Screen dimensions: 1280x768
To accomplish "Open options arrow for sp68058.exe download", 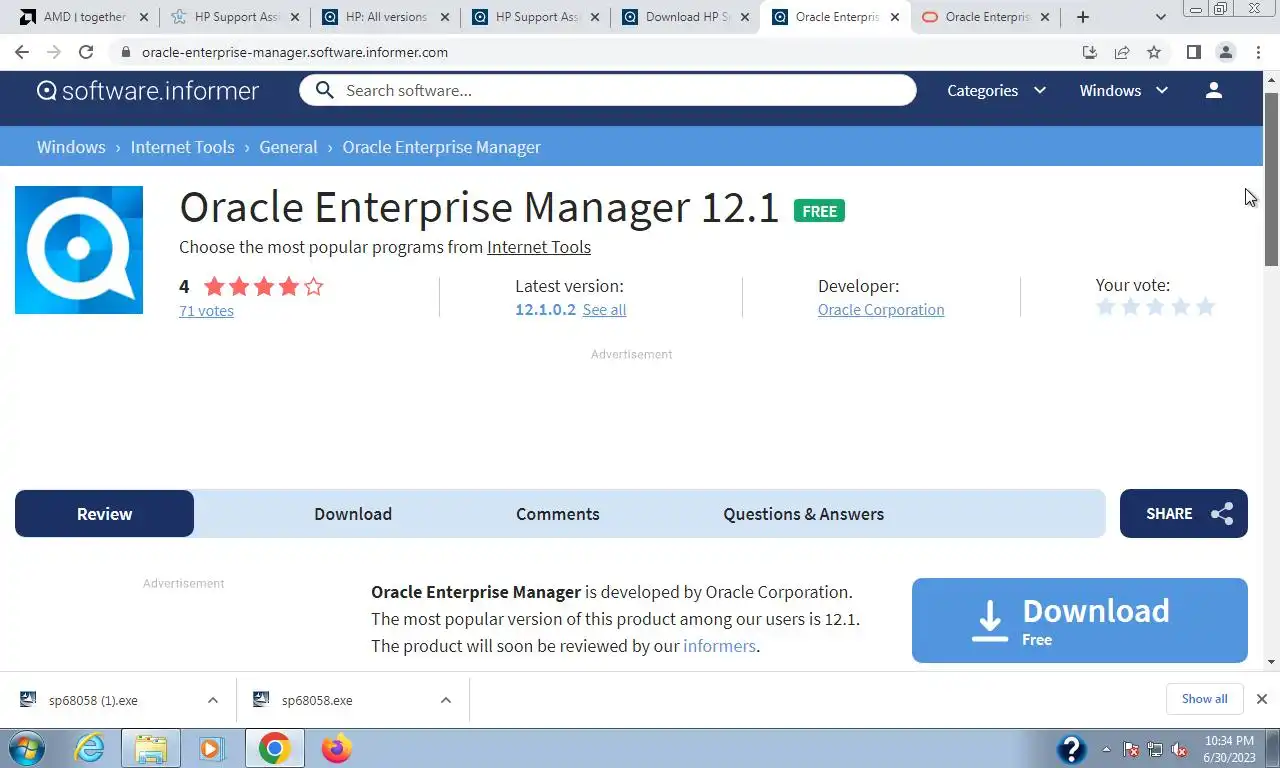I will (x=445, y=700).
